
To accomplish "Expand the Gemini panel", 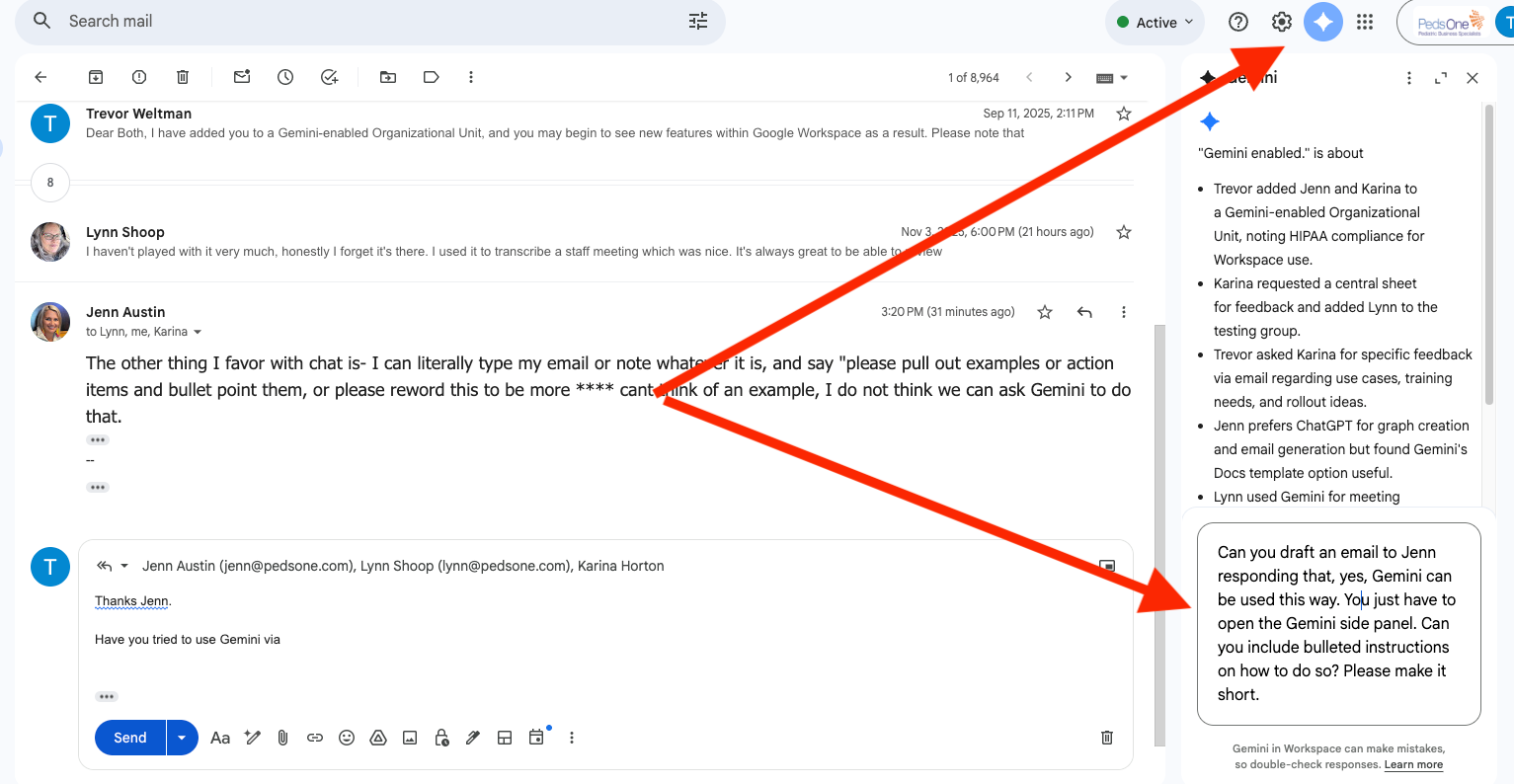I will [1441, 78].
